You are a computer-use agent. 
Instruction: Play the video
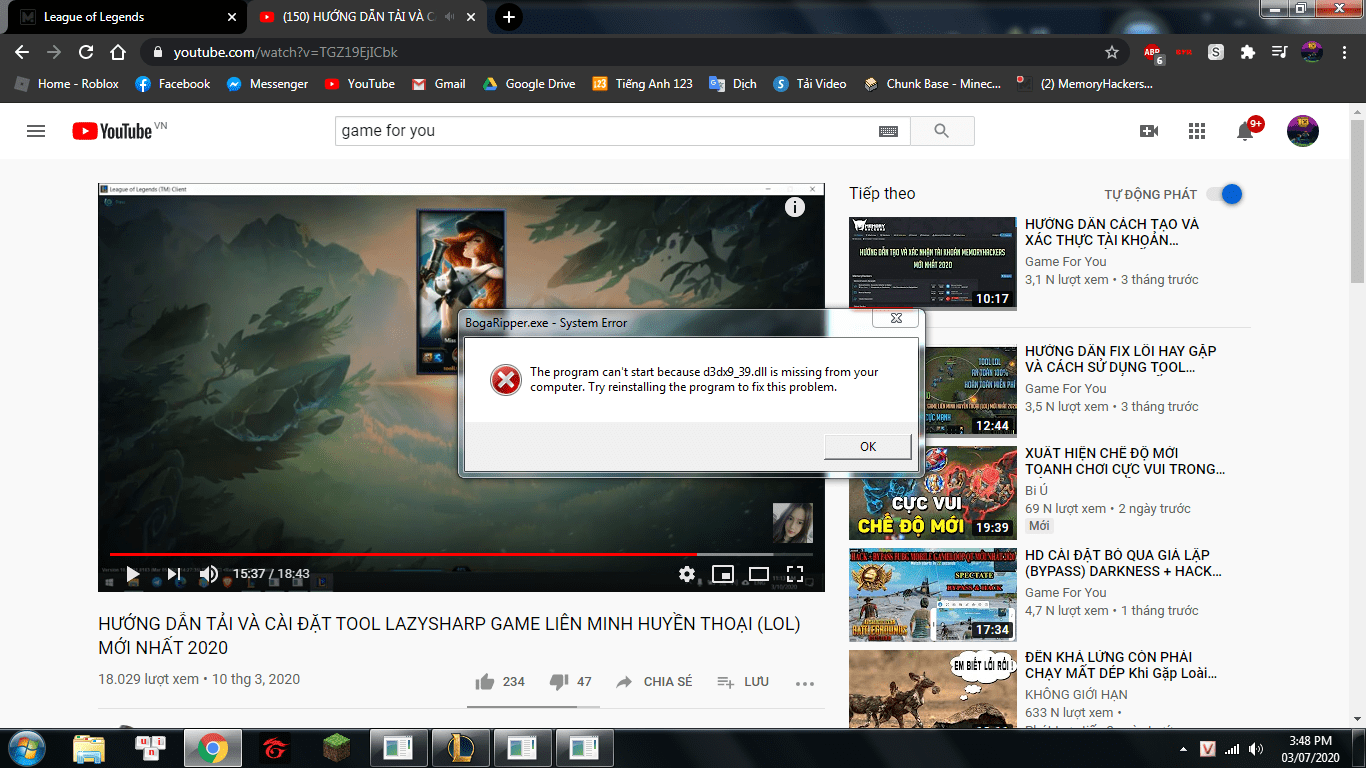[x=132, y=574]
